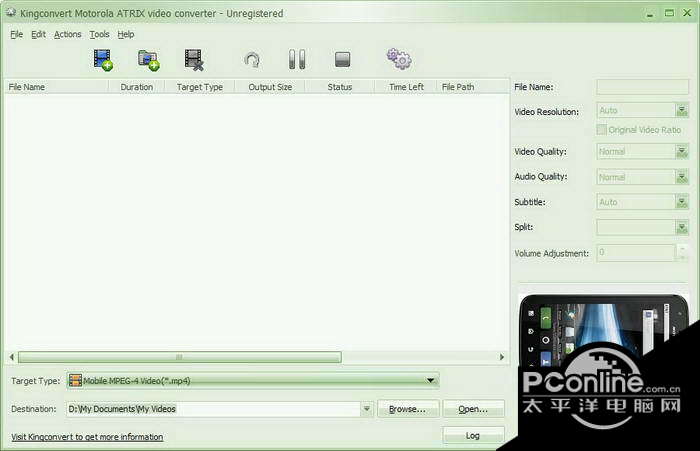Click the Log button

473,435
